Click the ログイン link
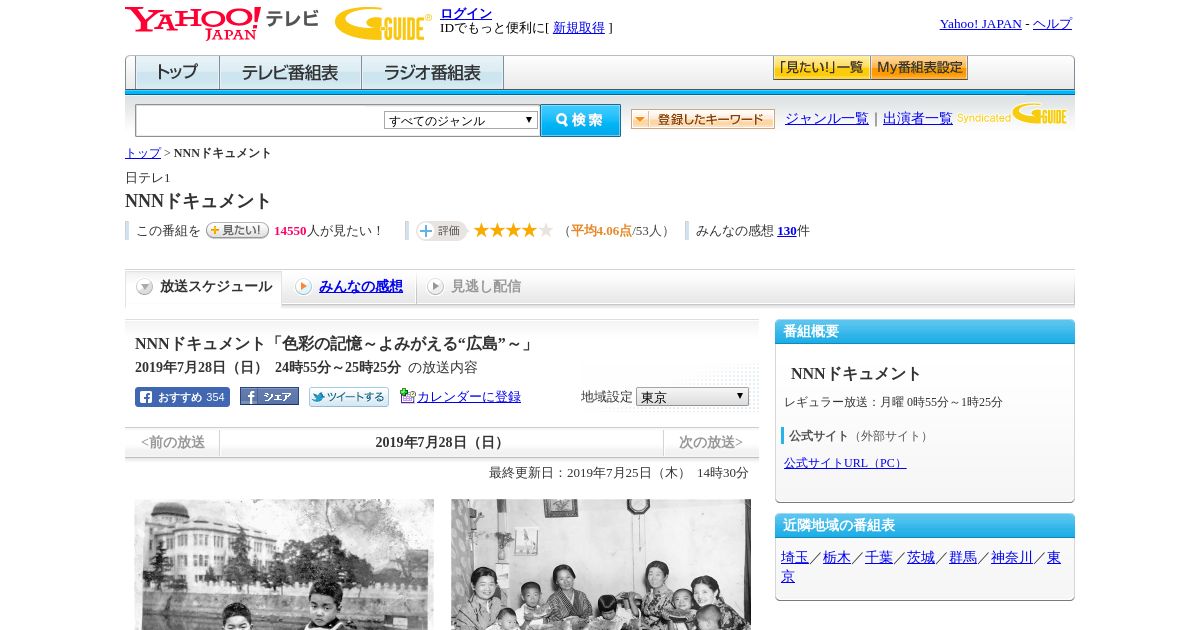The image size is (1200, 630). (466, 13)
